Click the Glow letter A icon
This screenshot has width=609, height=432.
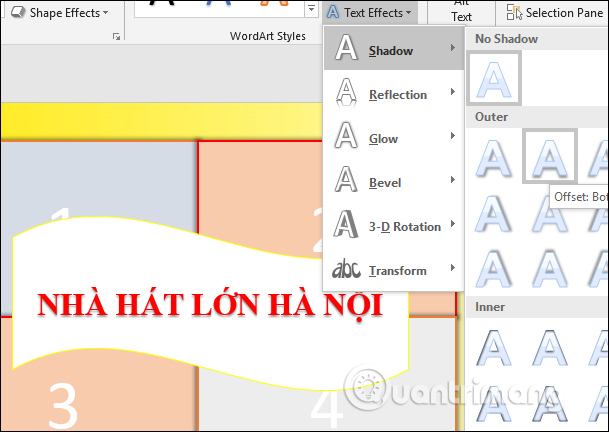point(346,135)
